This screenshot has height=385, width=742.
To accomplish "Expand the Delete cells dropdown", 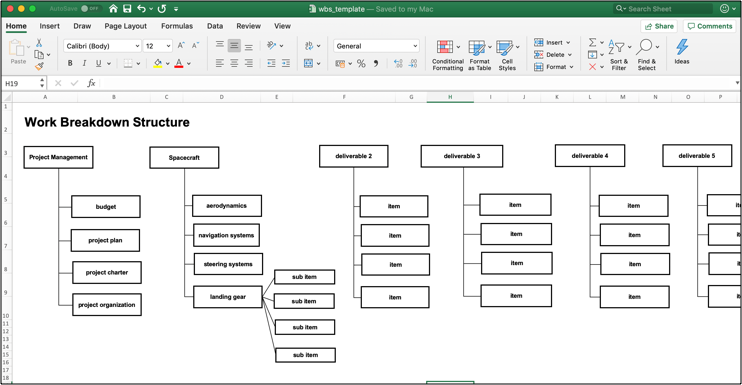I will pyautogui.click(x=570, y=55).
